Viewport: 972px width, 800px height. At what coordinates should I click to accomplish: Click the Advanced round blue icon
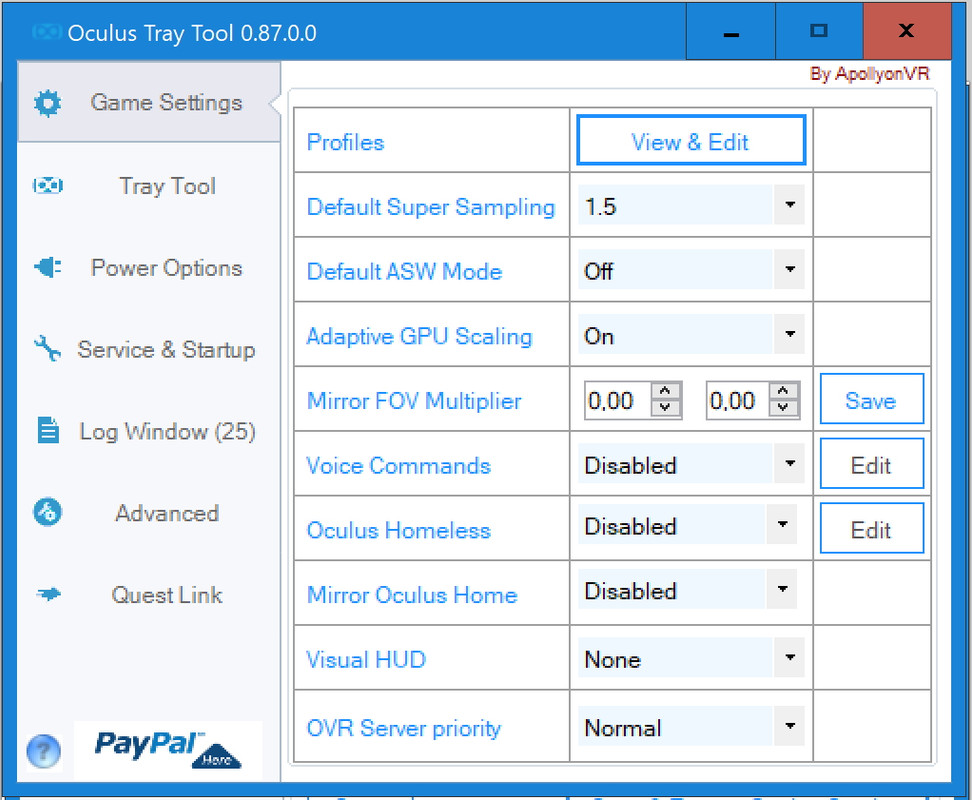click(48, 512)
